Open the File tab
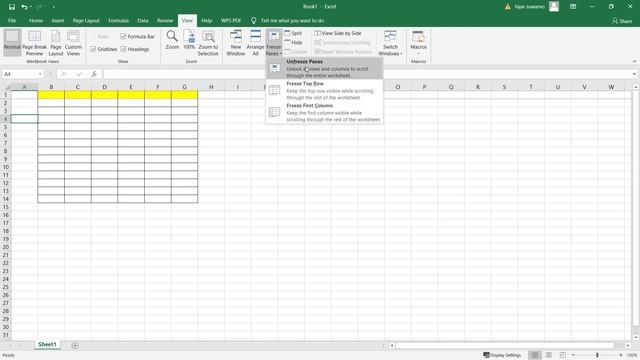Image resolution: width=640 pixels, height=360 pixels. point(12,20)
